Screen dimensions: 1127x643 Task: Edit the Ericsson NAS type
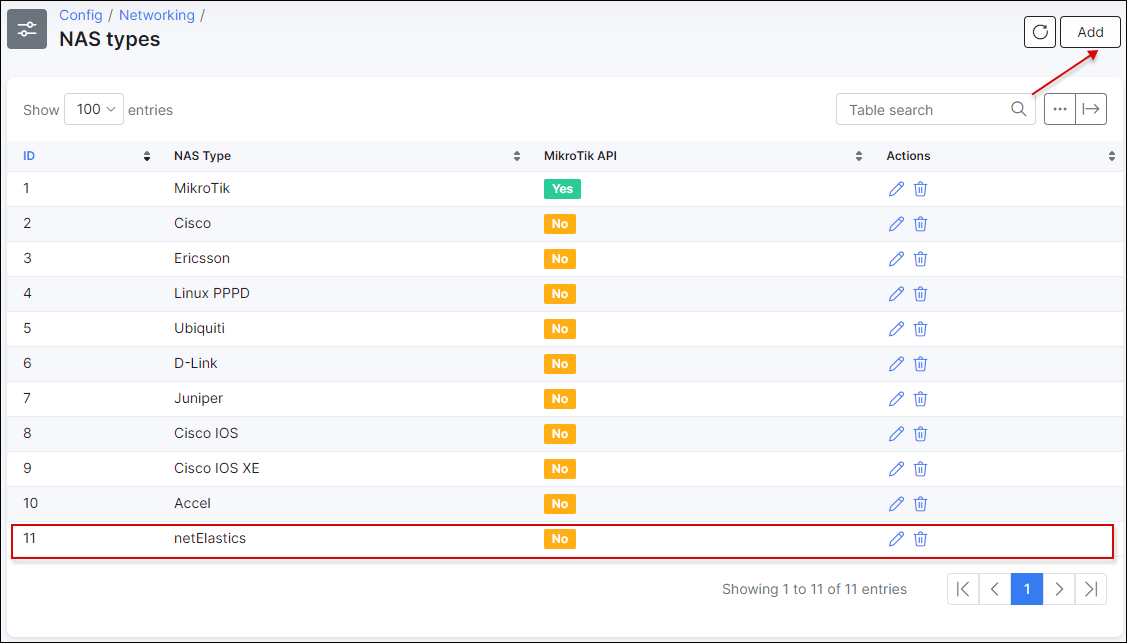[896, 259]
